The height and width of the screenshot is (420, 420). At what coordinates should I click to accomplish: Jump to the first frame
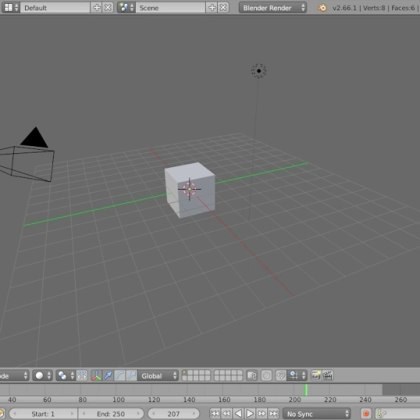click(x=215, y=414)
